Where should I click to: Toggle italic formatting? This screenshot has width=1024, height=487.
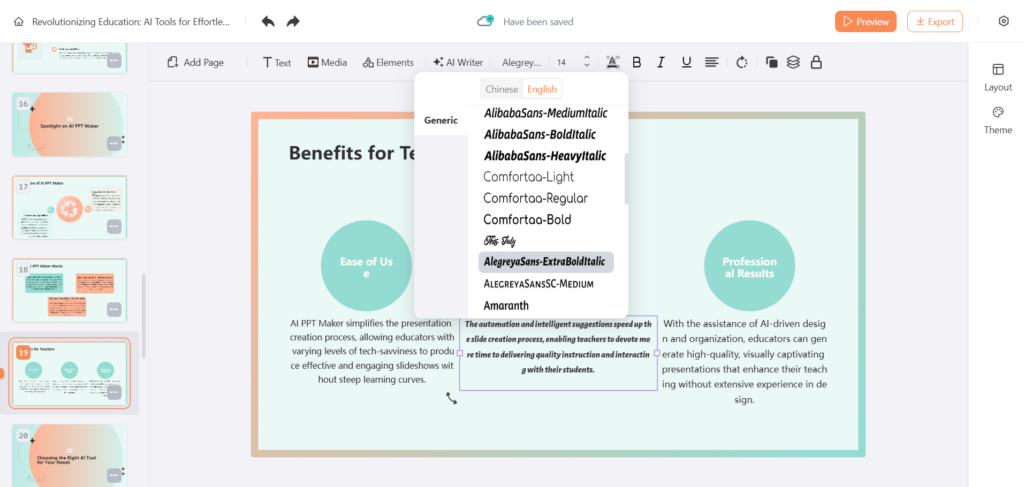661,62
